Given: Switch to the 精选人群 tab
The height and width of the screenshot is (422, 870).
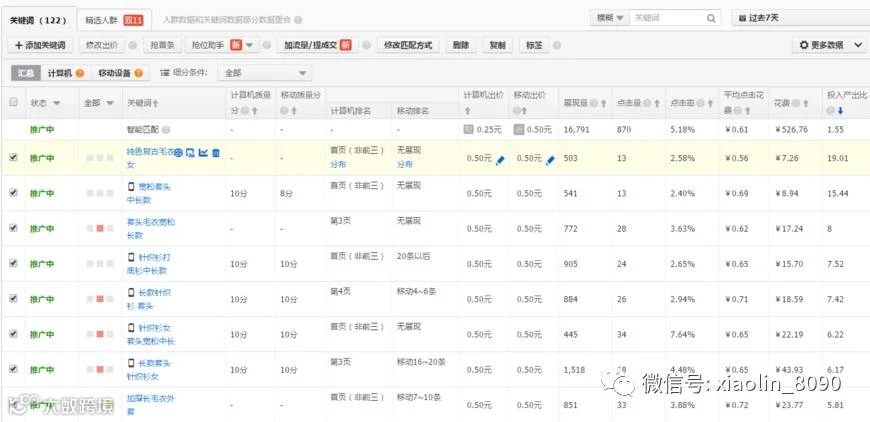Looking at the screenshot, I should point(114,21).
